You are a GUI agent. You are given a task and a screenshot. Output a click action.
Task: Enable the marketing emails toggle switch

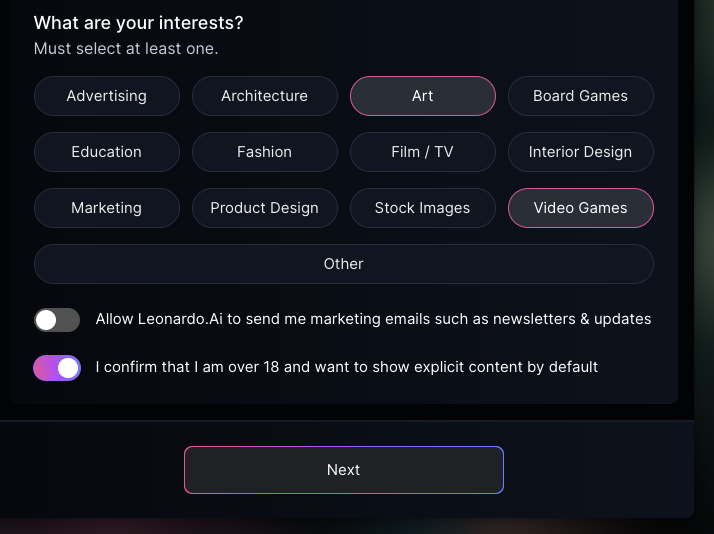click(x=57, y=320)
